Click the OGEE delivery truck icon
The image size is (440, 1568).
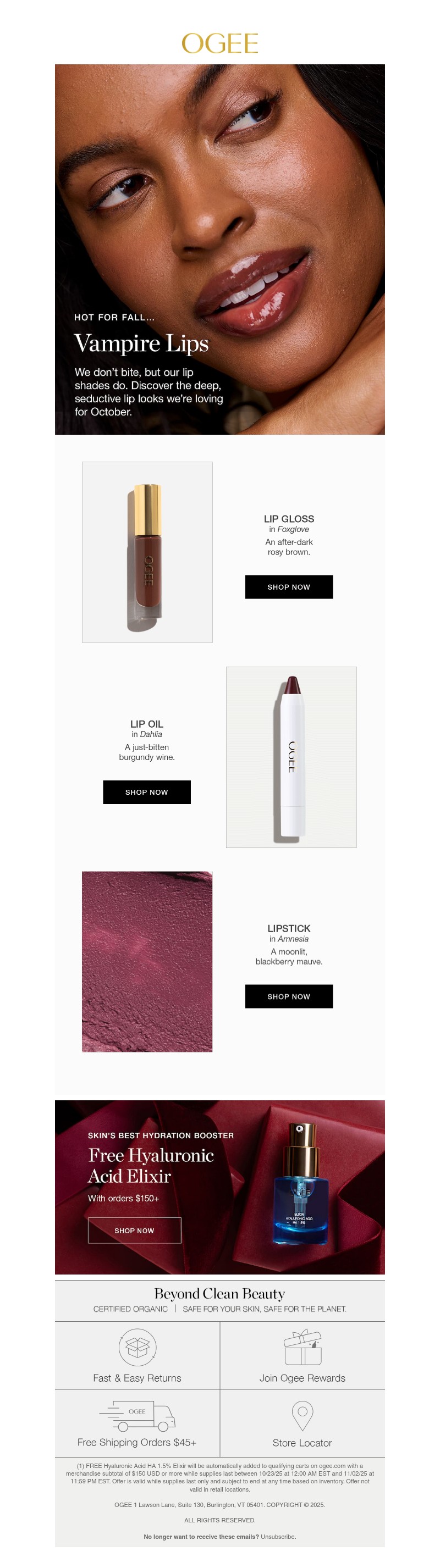(x=137, y=1415)
